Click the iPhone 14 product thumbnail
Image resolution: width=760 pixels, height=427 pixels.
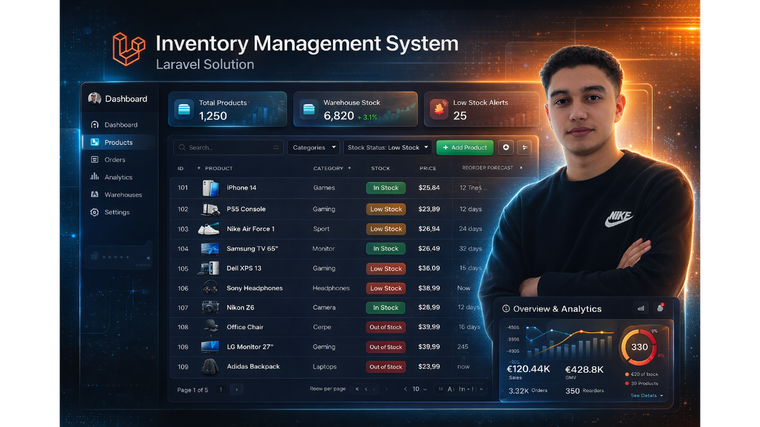click(x=210, y=188)
